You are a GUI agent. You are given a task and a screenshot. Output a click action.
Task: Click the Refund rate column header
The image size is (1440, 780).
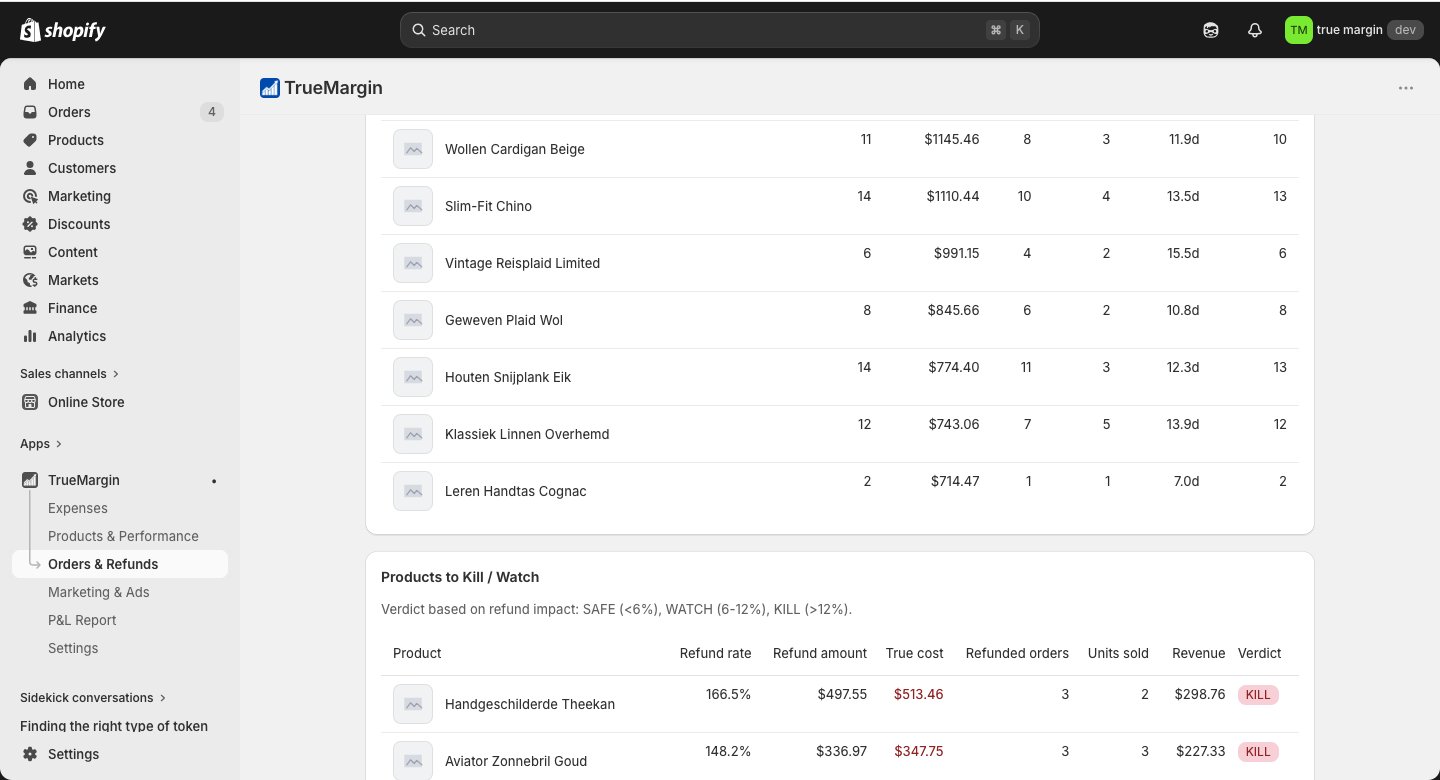tap(715, 653)
